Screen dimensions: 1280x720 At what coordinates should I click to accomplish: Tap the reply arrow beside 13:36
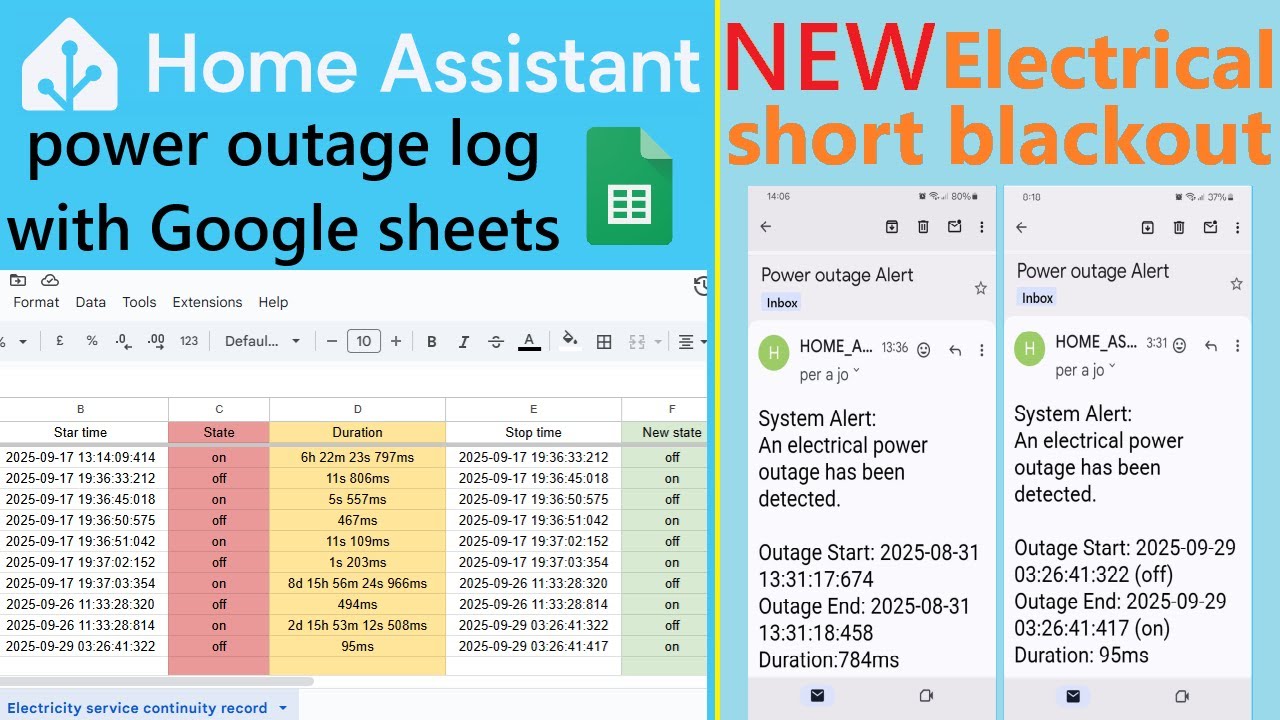955,350
